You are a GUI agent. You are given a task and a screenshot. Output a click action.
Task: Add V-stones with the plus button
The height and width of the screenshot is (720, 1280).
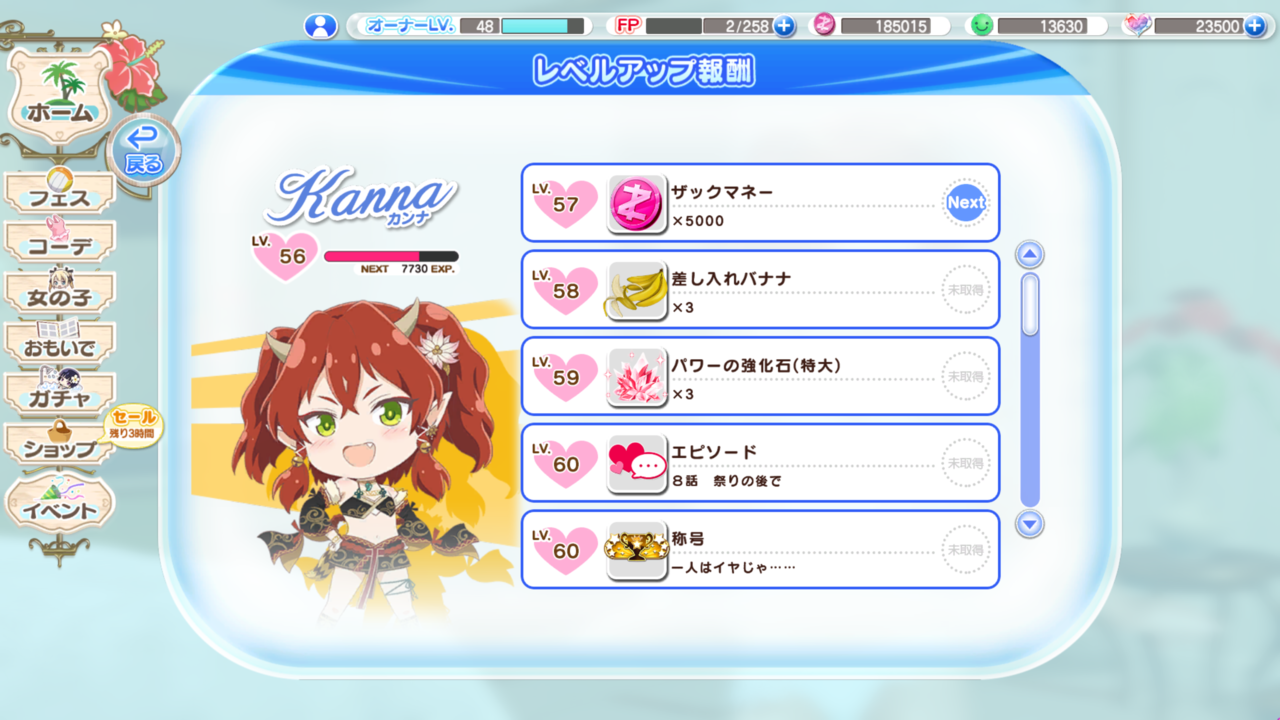[1254, 26]
